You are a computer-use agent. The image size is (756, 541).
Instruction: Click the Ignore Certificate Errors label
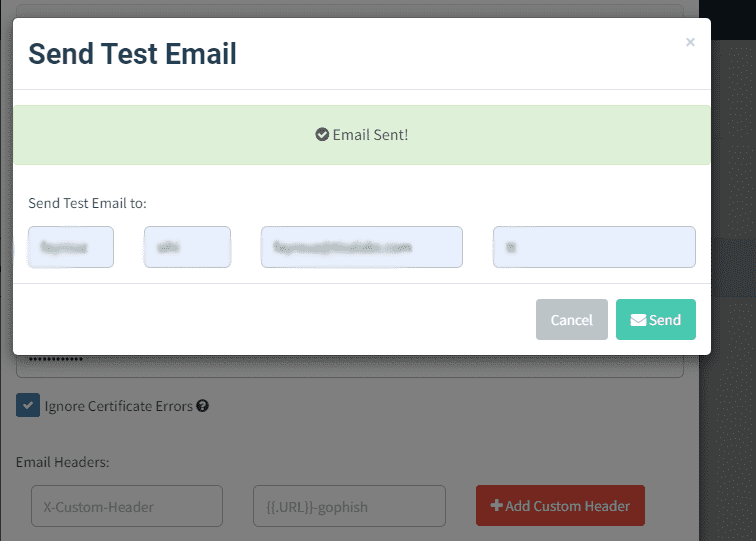pos(119,406)
